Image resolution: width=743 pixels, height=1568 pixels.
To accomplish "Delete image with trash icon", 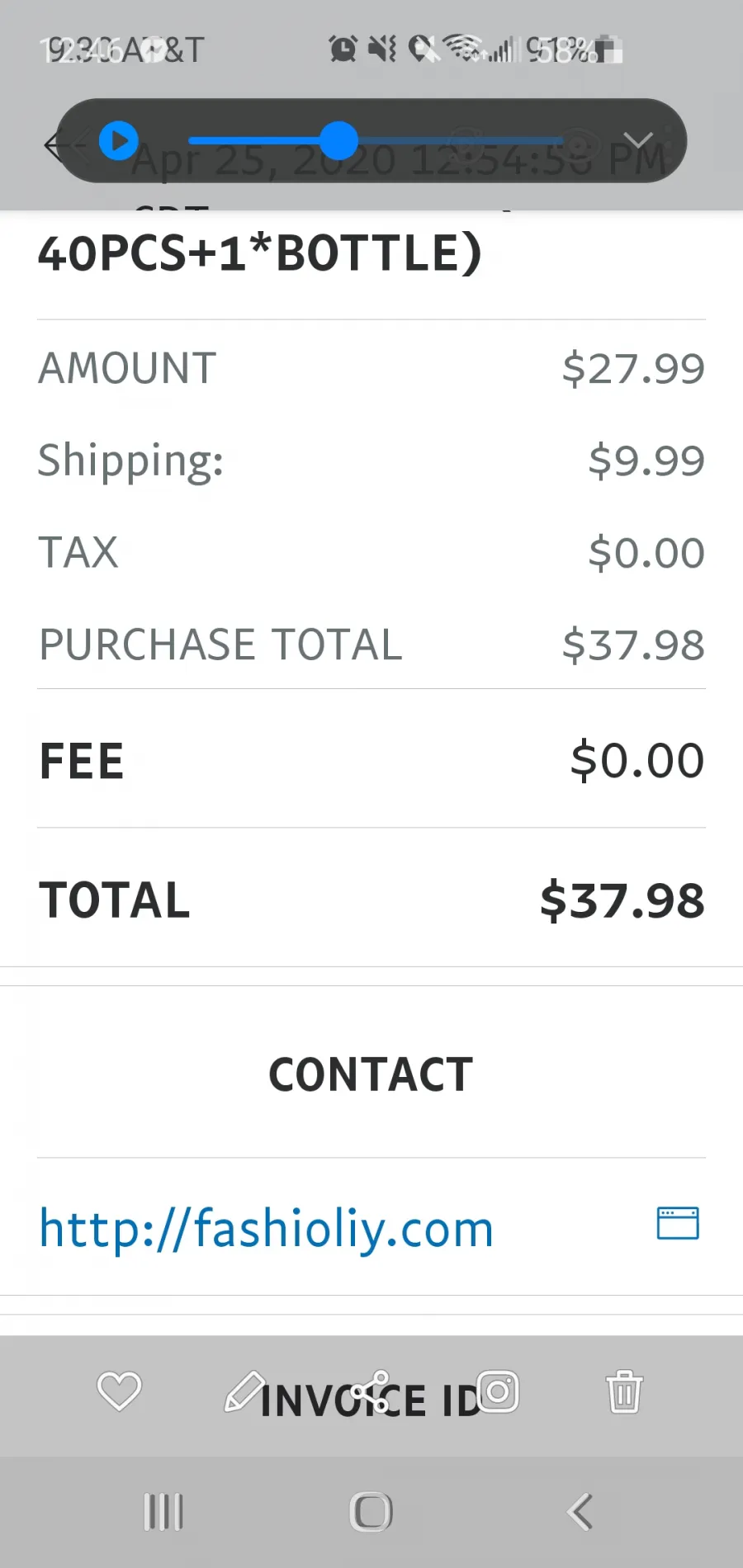I will pos(624,1391).
